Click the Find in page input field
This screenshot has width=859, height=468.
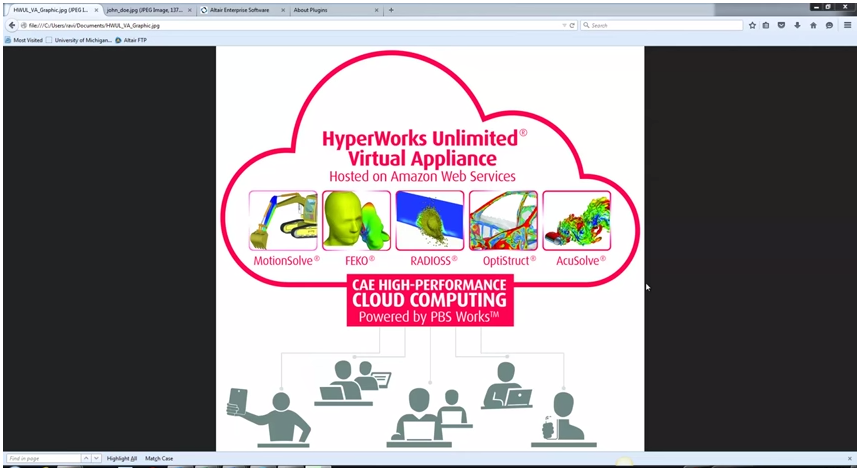click(43, 458)
